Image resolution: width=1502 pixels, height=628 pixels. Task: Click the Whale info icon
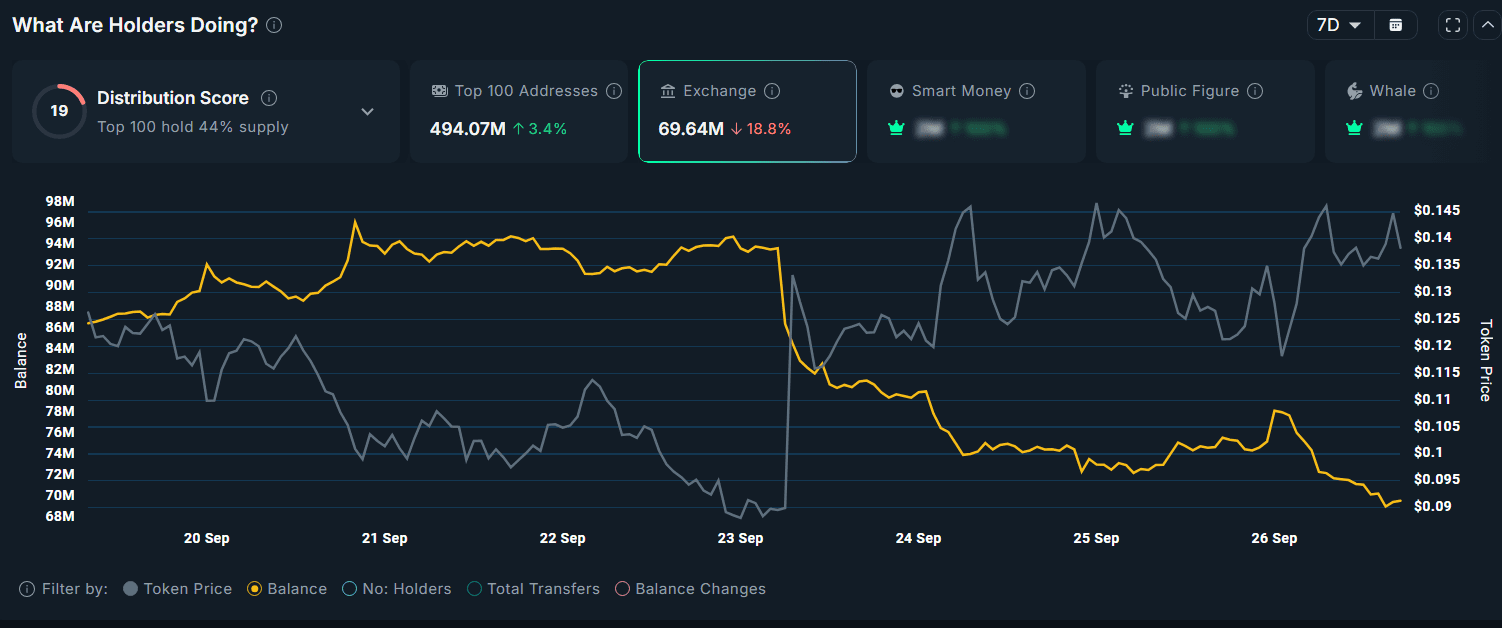point(1431,91)
